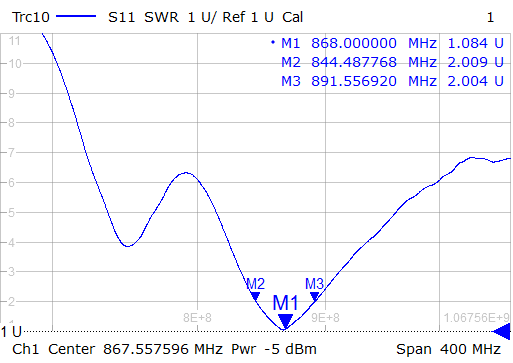Screen dimensions: 513x363
Task: Click the Y-axis label 6
Action: point(11,183)
